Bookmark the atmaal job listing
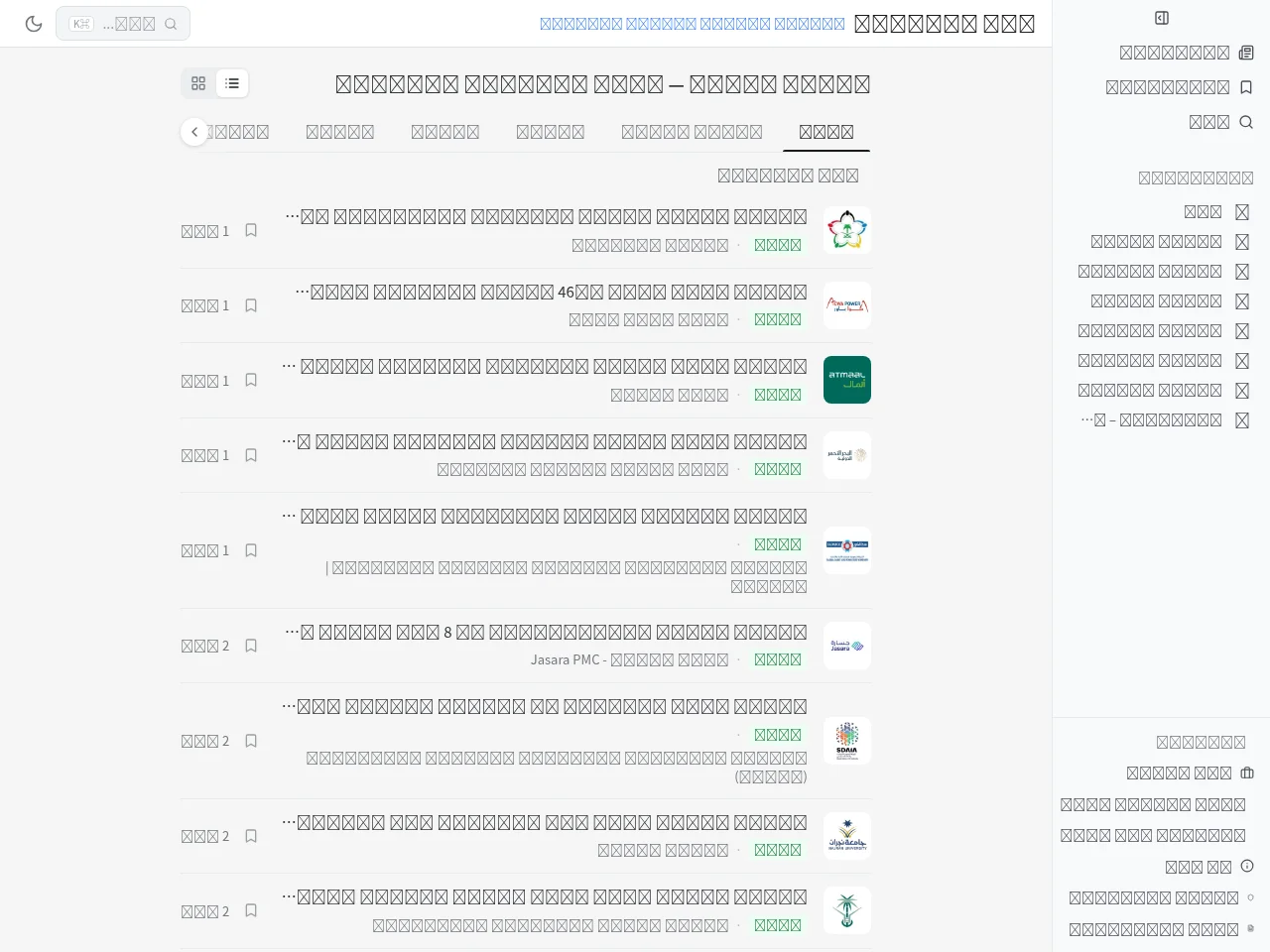The image size is (1270, 952). tap(251, 380)
